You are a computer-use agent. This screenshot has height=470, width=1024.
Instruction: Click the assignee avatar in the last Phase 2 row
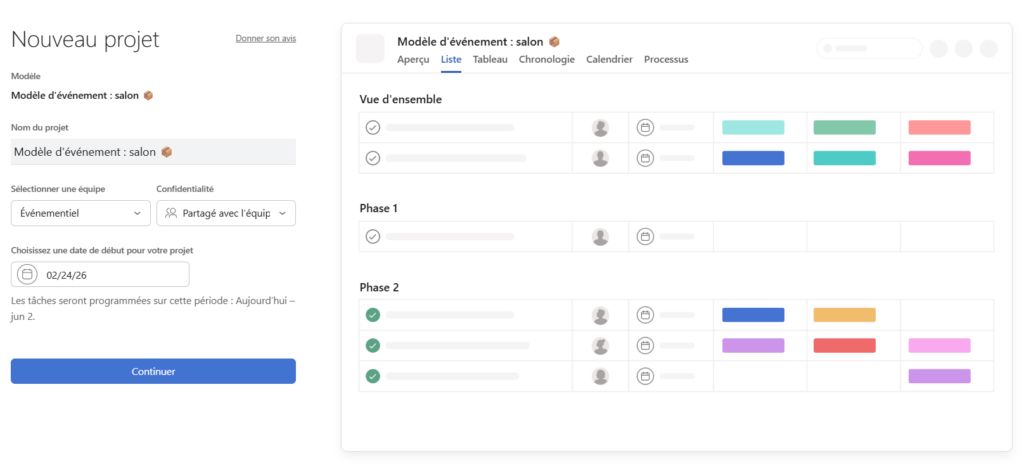[600, 376]
